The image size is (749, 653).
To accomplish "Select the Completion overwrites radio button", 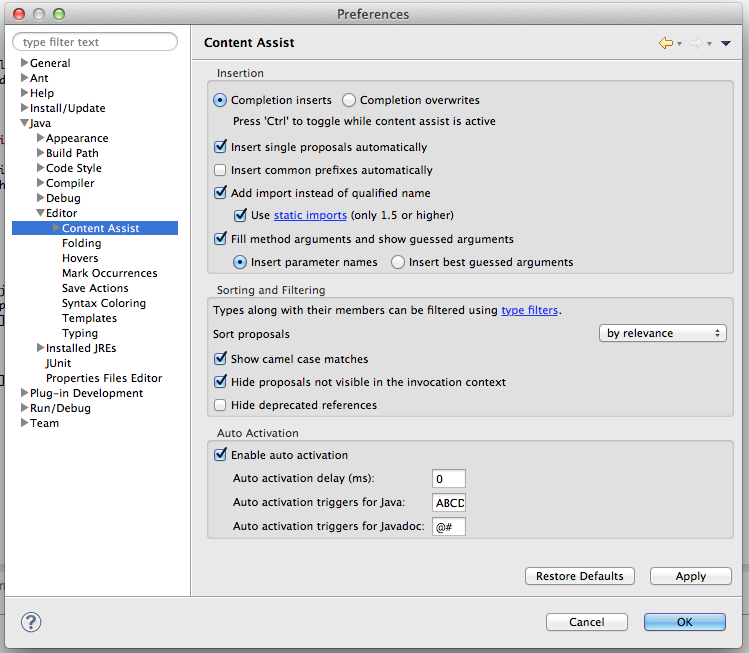I will [x=349, y=100].
